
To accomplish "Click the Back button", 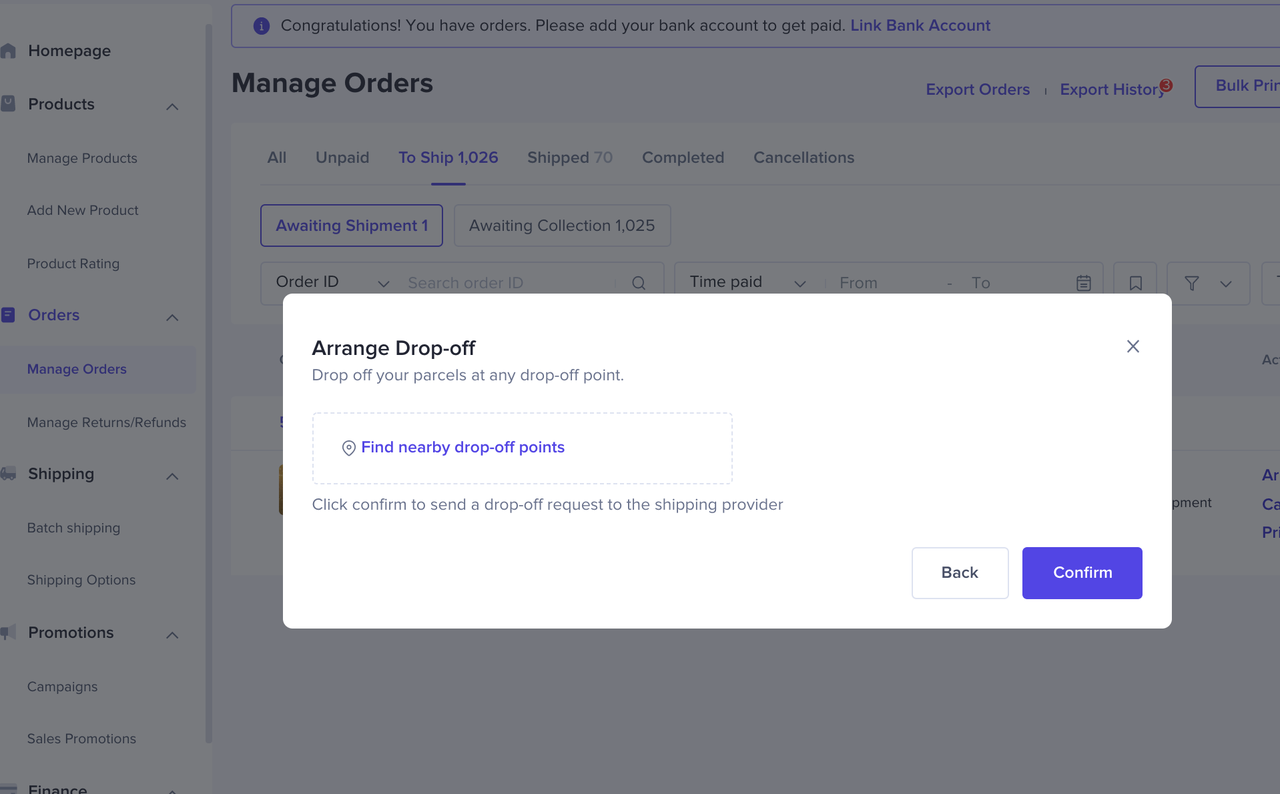I will pos(959,573).
